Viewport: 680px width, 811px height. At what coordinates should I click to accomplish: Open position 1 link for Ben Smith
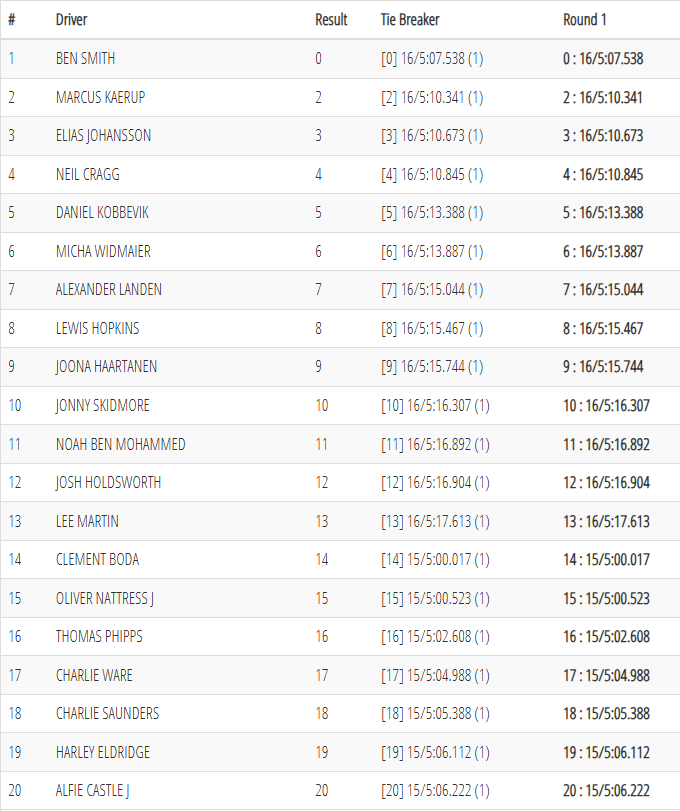(x=11, y=59)
